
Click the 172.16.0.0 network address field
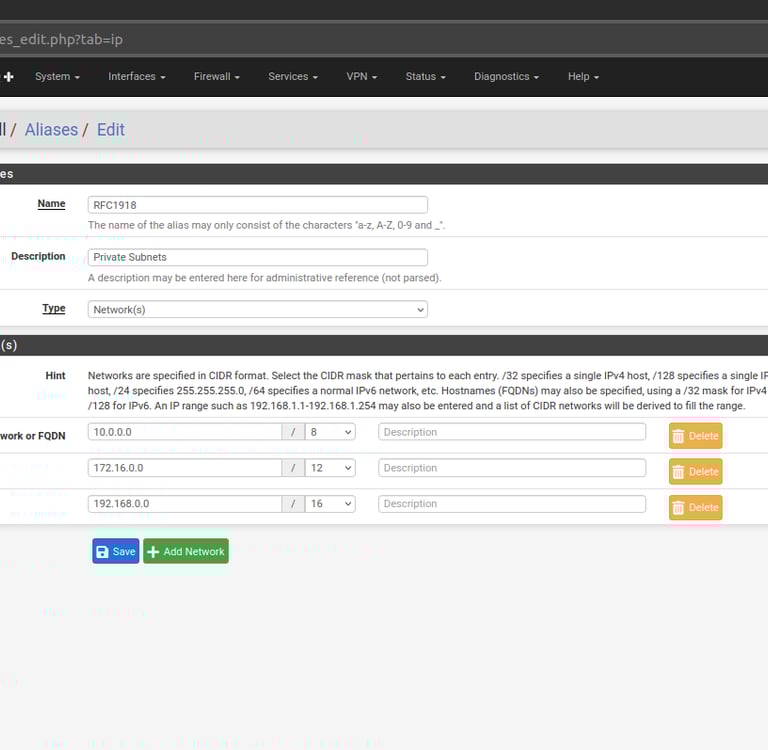coord(185,468)
